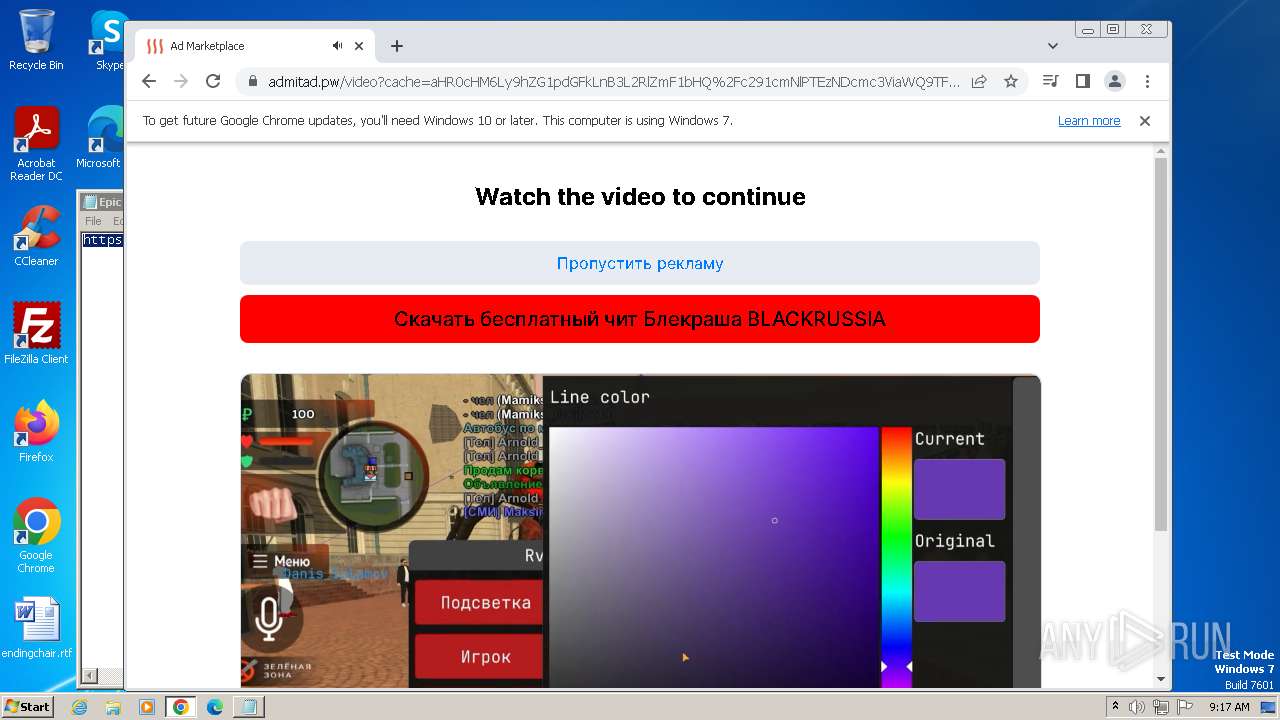Click the Подсветка button in video

(479, 603)
